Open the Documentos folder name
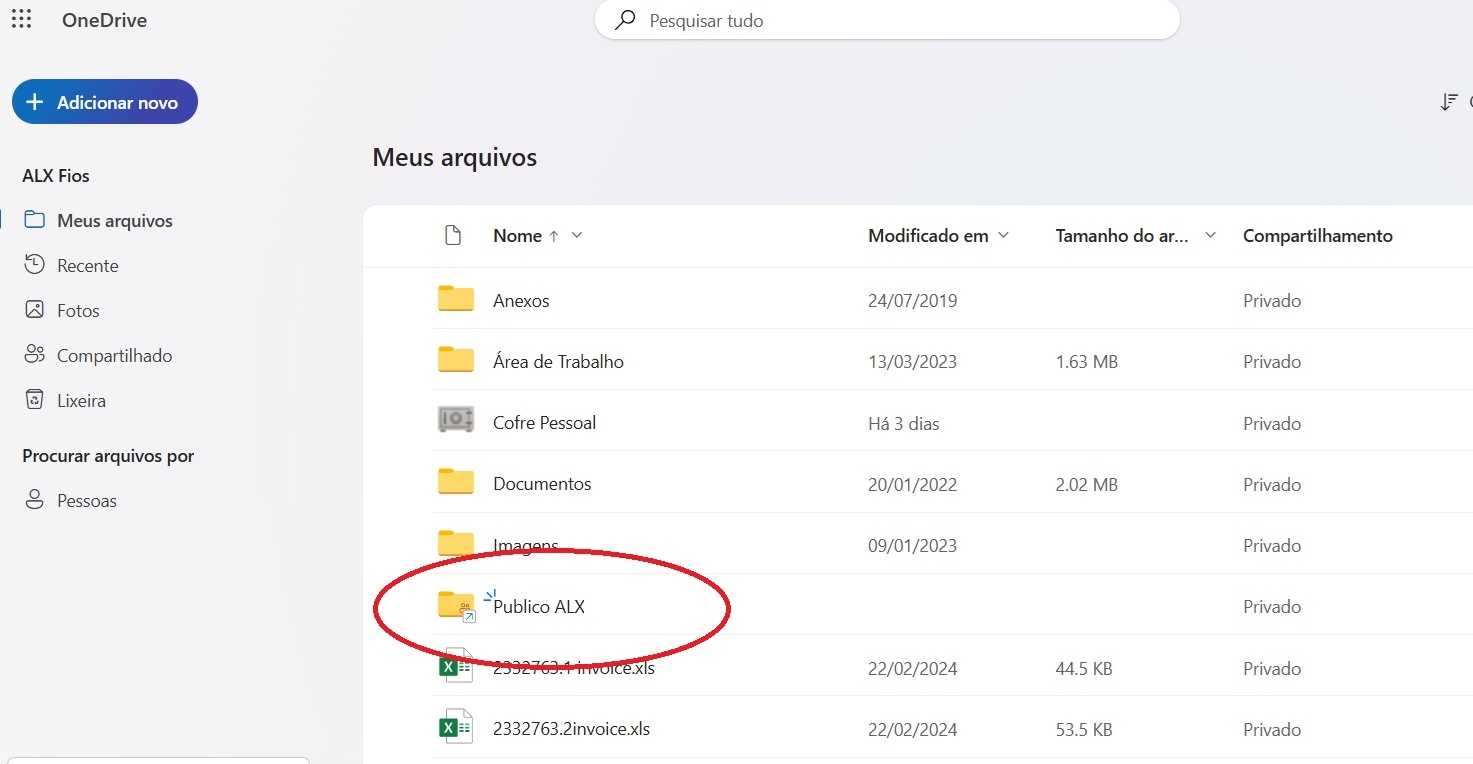The width and height of the screenshot is (1473, 764). [542, 484]
